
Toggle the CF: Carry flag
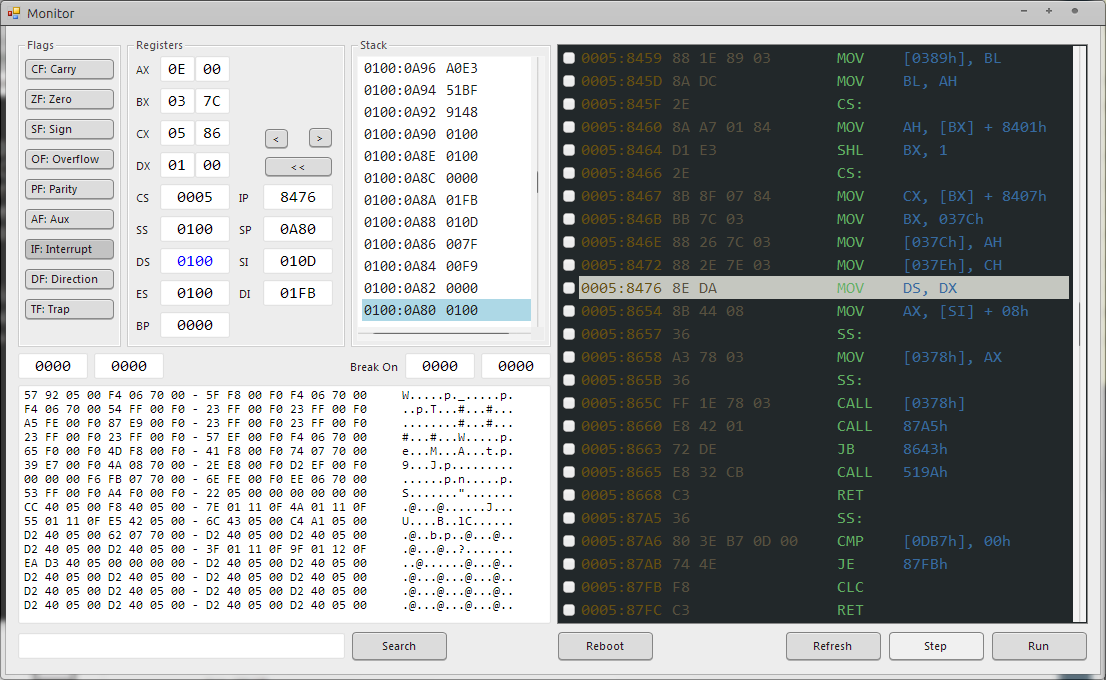pos(69,69)
